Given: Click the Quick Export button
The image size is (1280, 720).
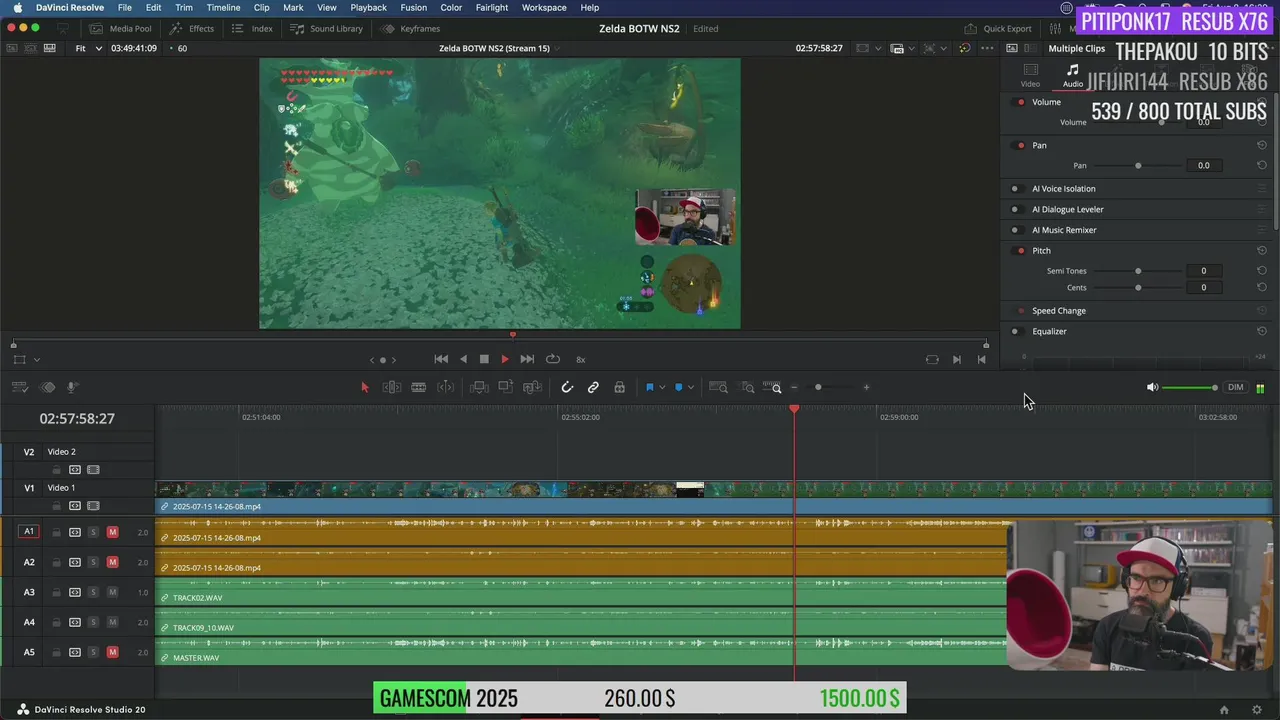Looking at the screenshot, I should [x=998, y=28].
